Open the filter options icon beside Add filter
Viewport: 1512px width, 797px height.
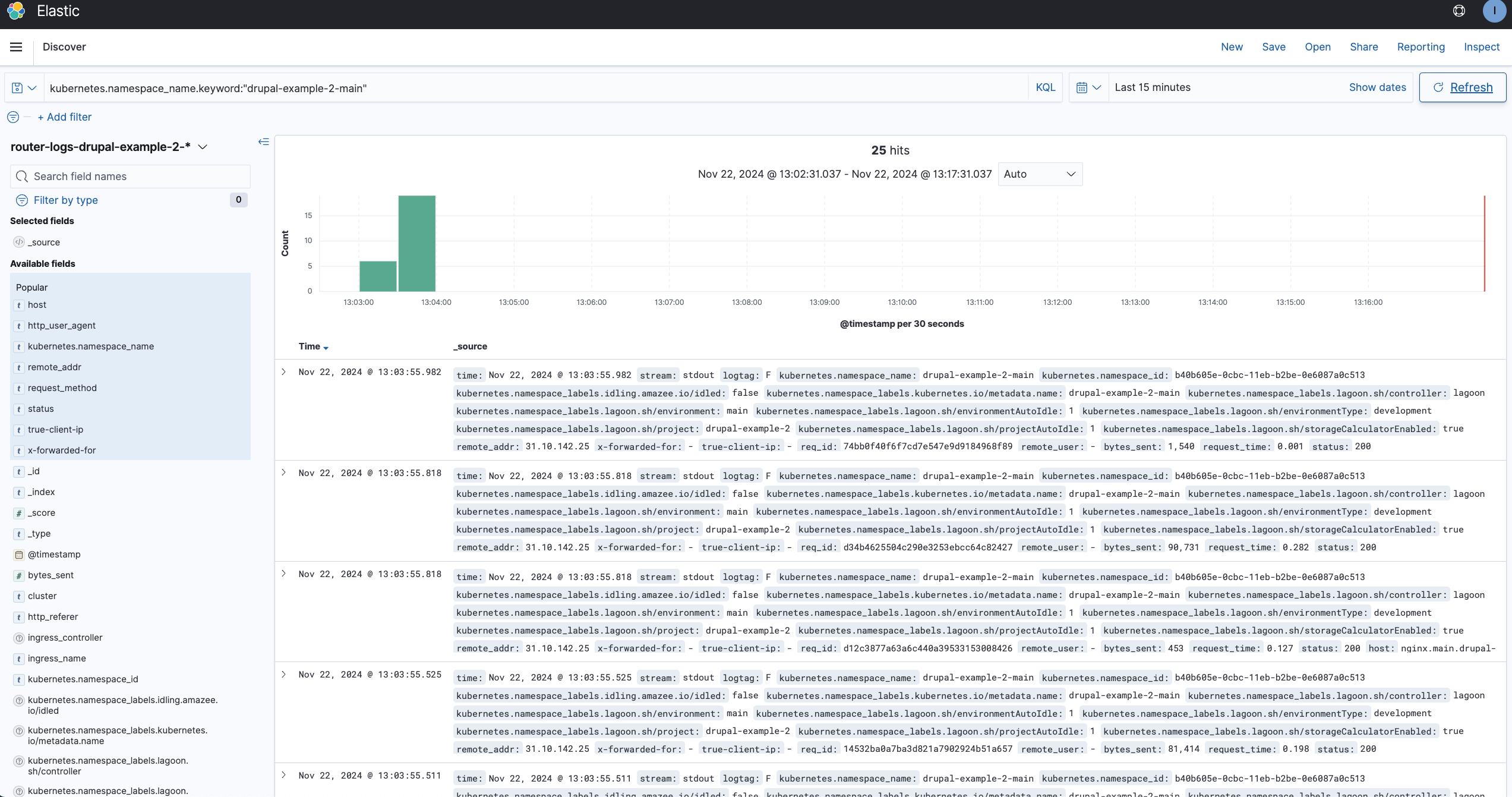[13, 117]
